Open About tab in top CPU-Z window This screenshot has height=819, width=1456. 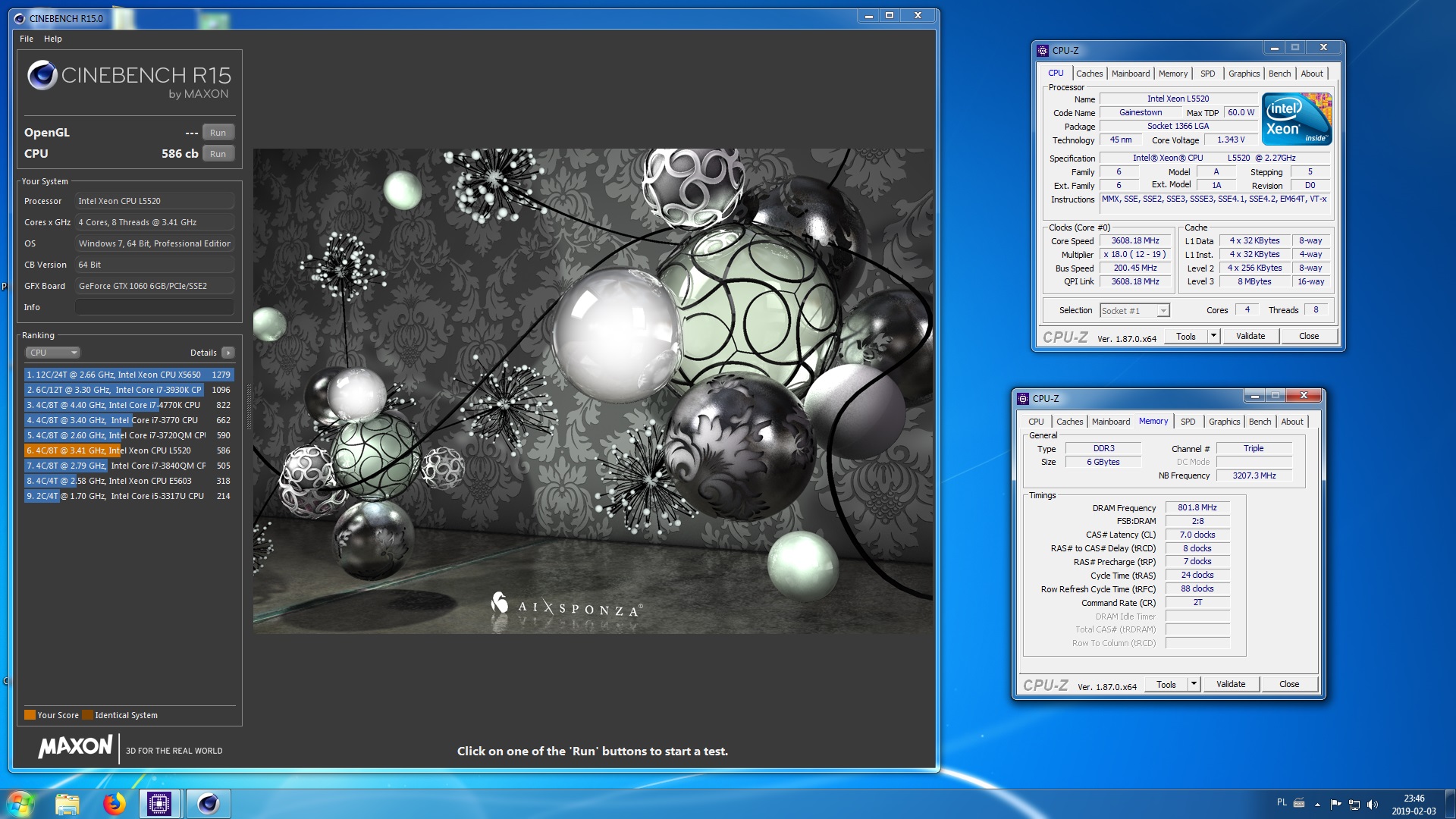[x=1312, y=74]
